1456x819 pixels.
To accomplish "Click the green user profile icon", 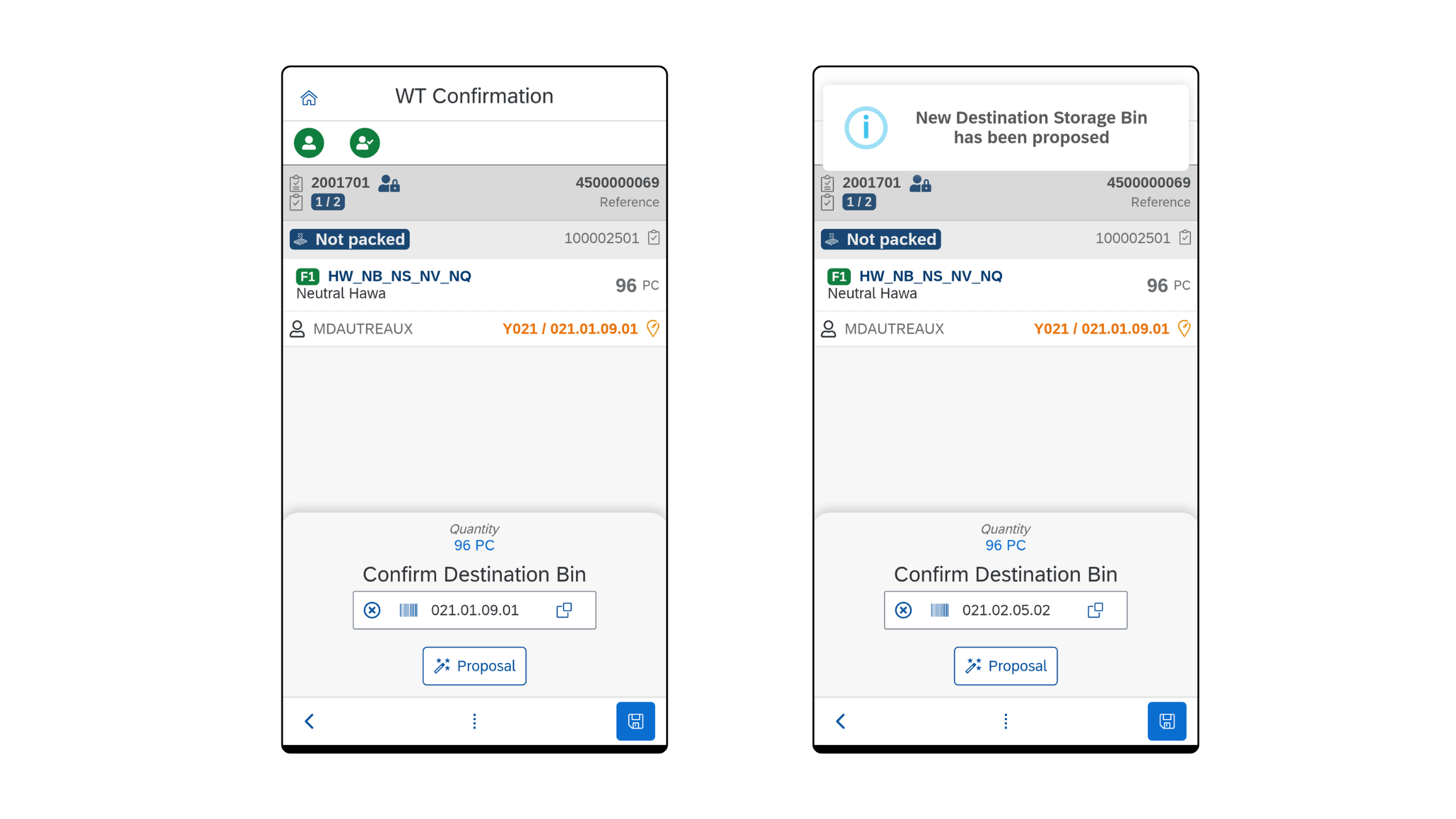I will (309, 142).
